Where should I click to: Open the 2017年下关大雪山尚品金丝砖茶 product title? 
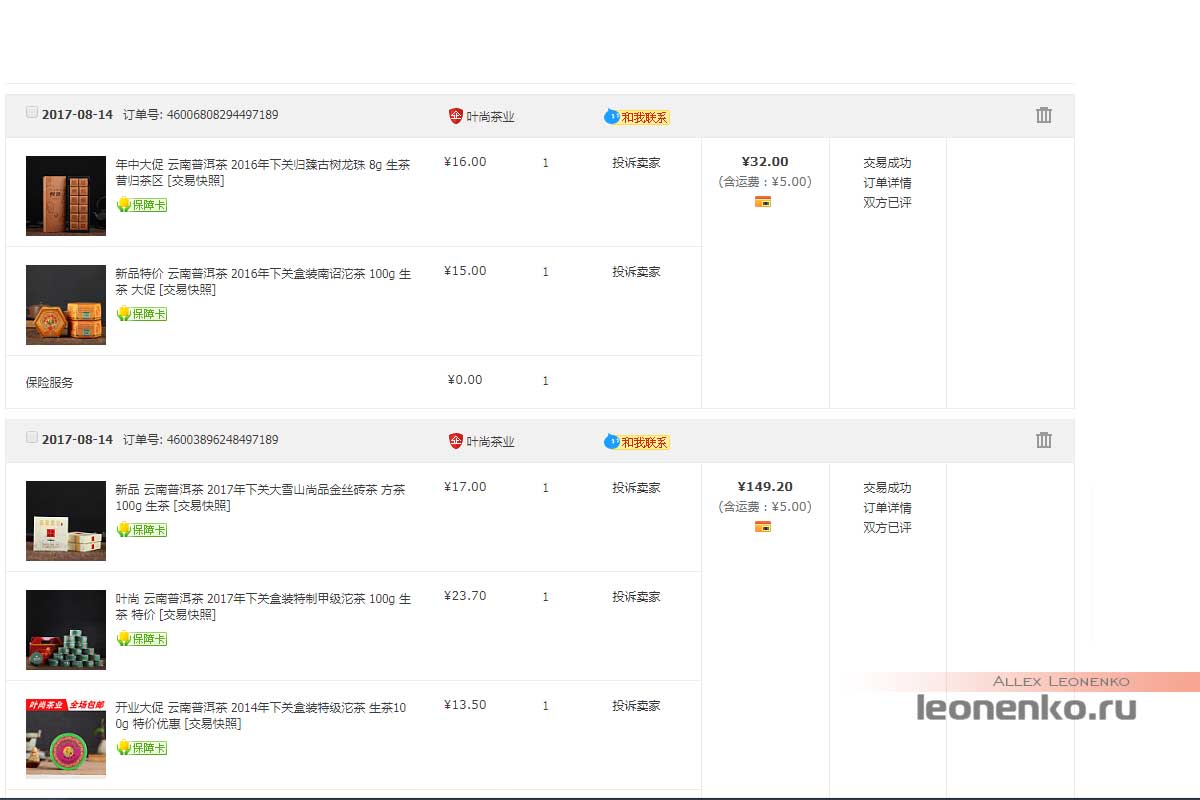(260, 490)
